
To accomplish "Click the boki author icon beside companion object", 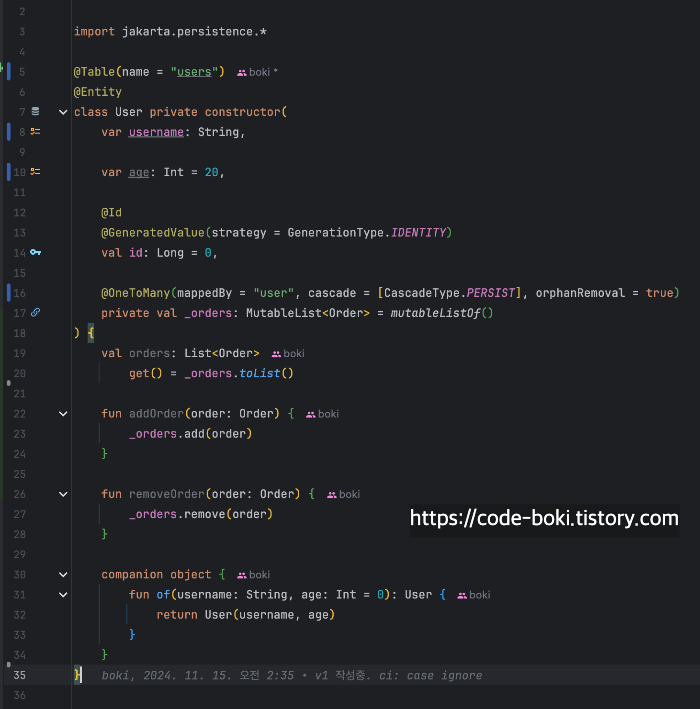I will pyautogui.click(x=242, y=575).
